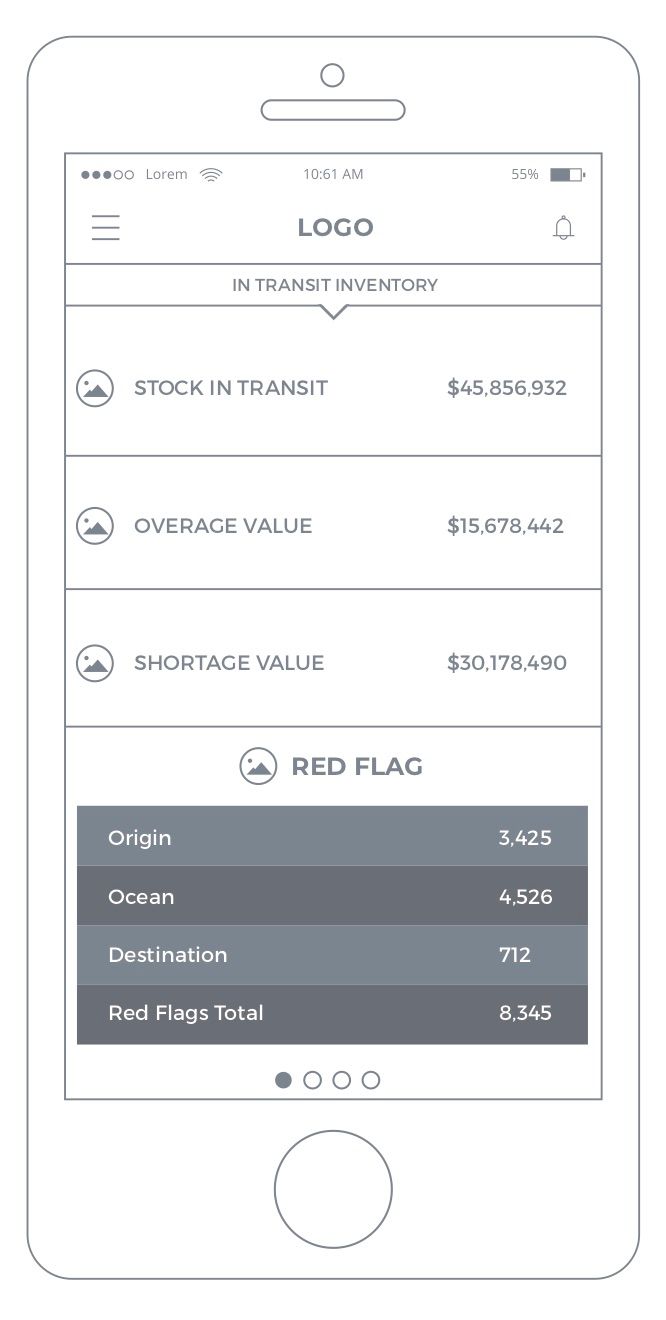Tap the Wi-Fi status icon
This screenshot has height=1320, width=666.
click(x=211, y=174)
